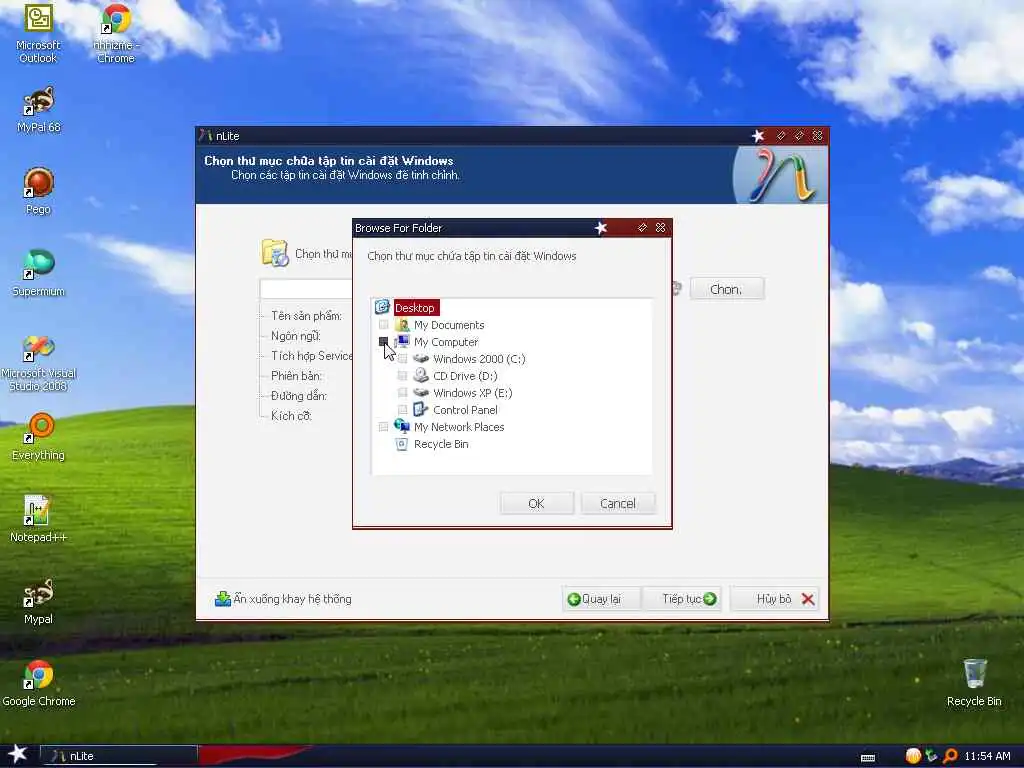Click the My Computer monitor icon
The width and height of the screenshot is (1024, 768).
(402, 342)
